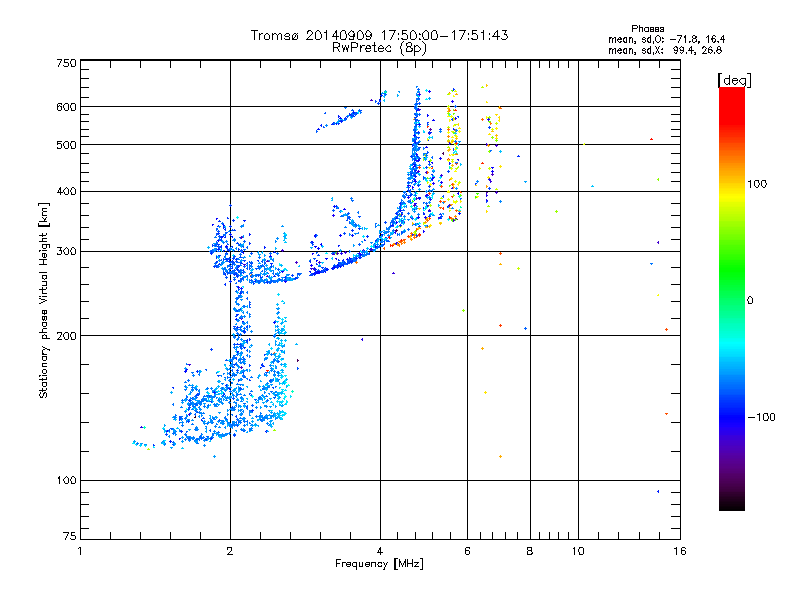
Task: Click the y-axis tick label '400'
Action: 66,191
